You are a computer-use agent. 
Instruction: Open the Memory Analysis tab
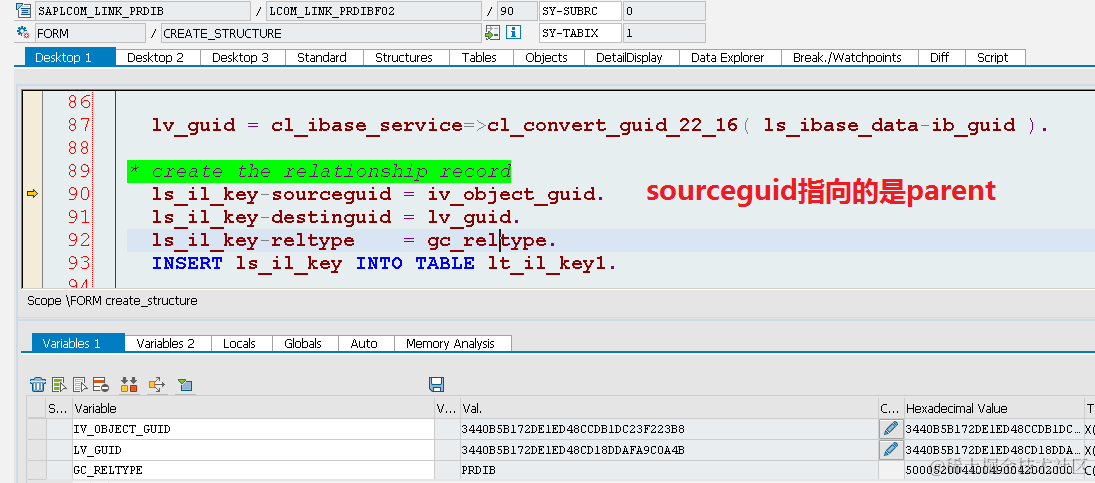(x=450, y=343)
